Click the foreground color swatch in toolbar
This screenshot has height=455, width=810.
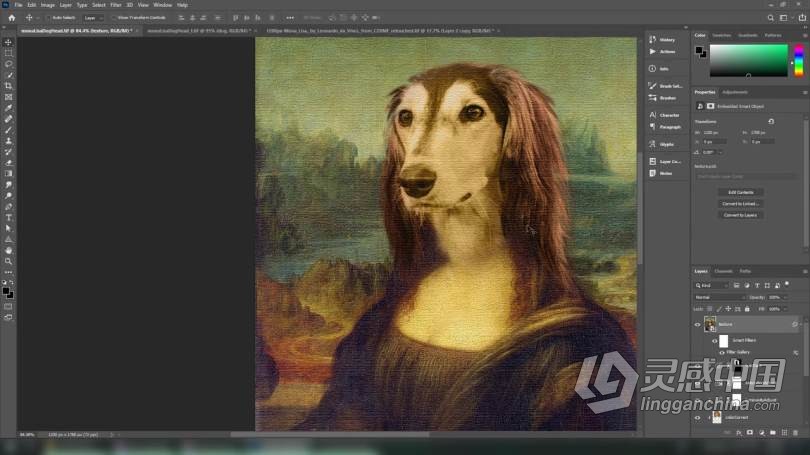pyautogui.click(x=6, y=291)
